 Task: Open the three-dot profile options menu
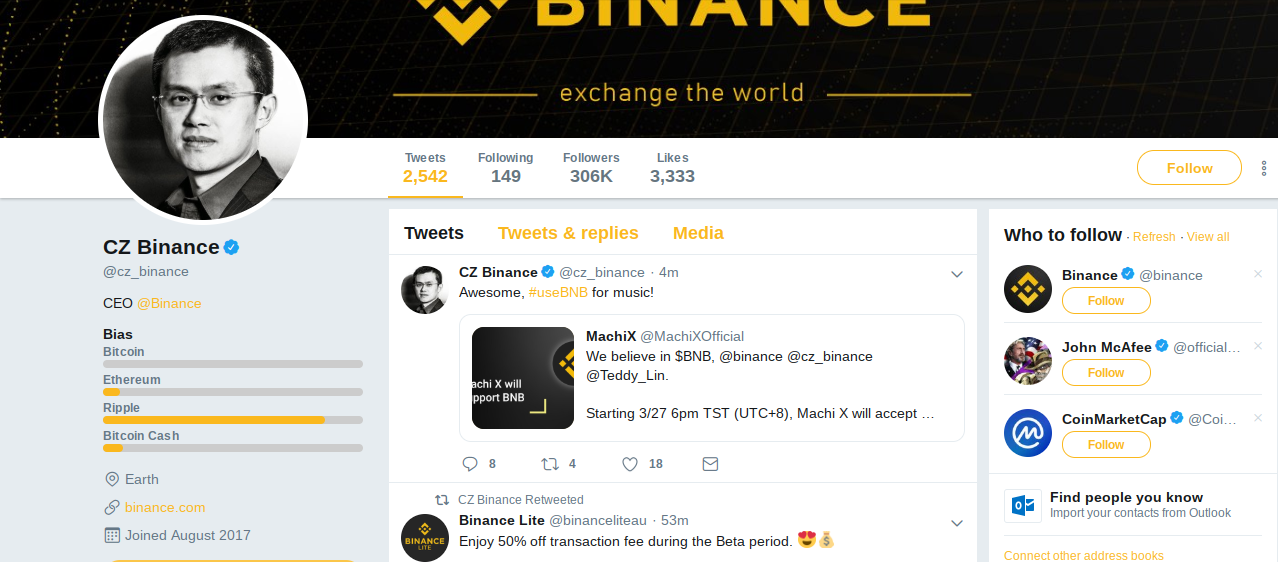coord(1264,168)
